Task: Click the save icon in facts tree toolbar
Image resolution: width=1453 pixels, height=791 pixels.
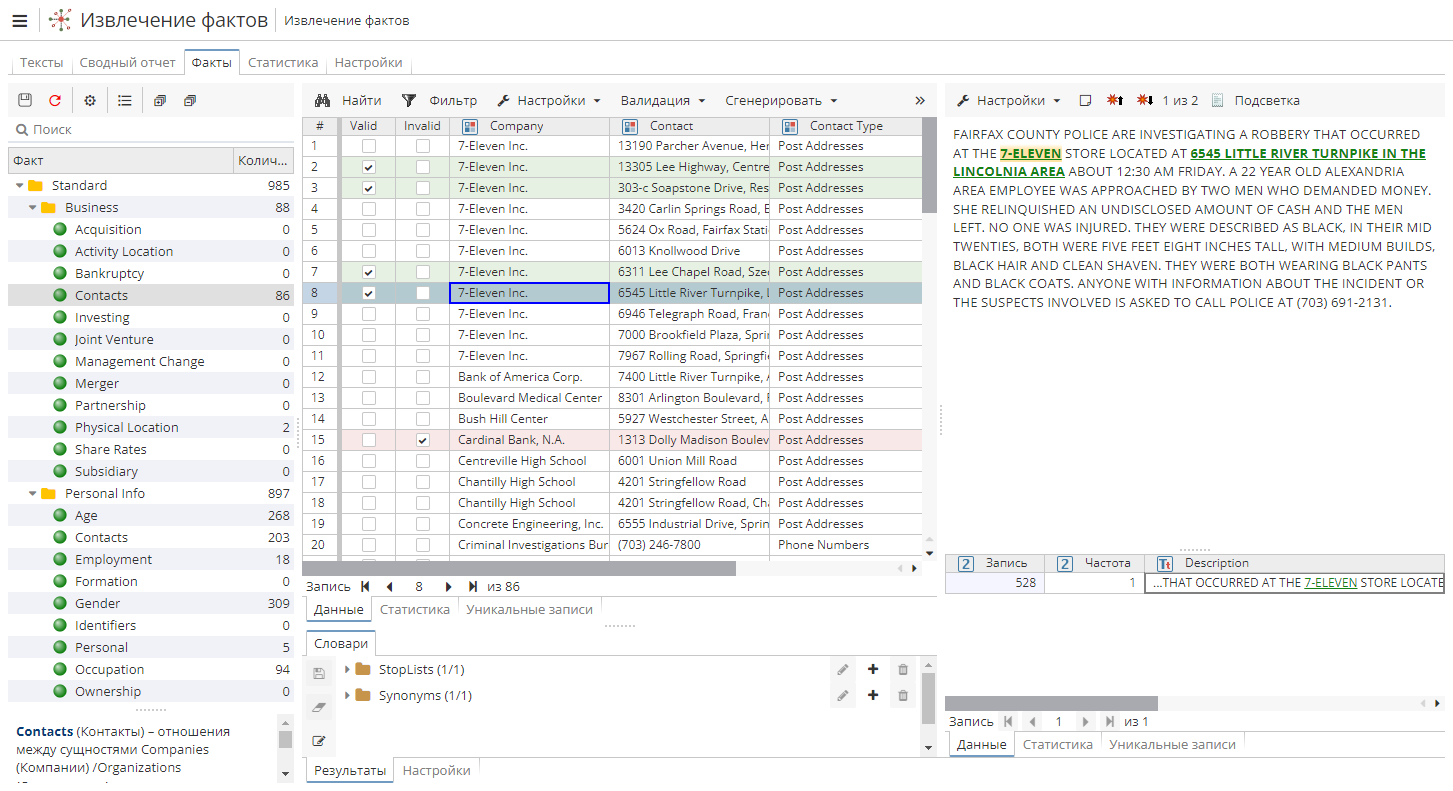Action: tap(25, 100)
